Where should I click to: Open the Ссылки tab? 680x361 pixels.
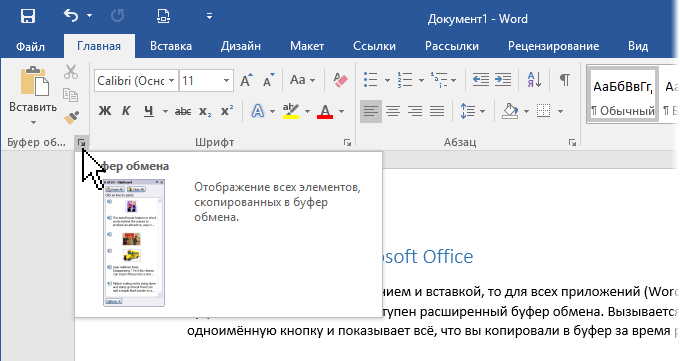click(x=374, y=46)
